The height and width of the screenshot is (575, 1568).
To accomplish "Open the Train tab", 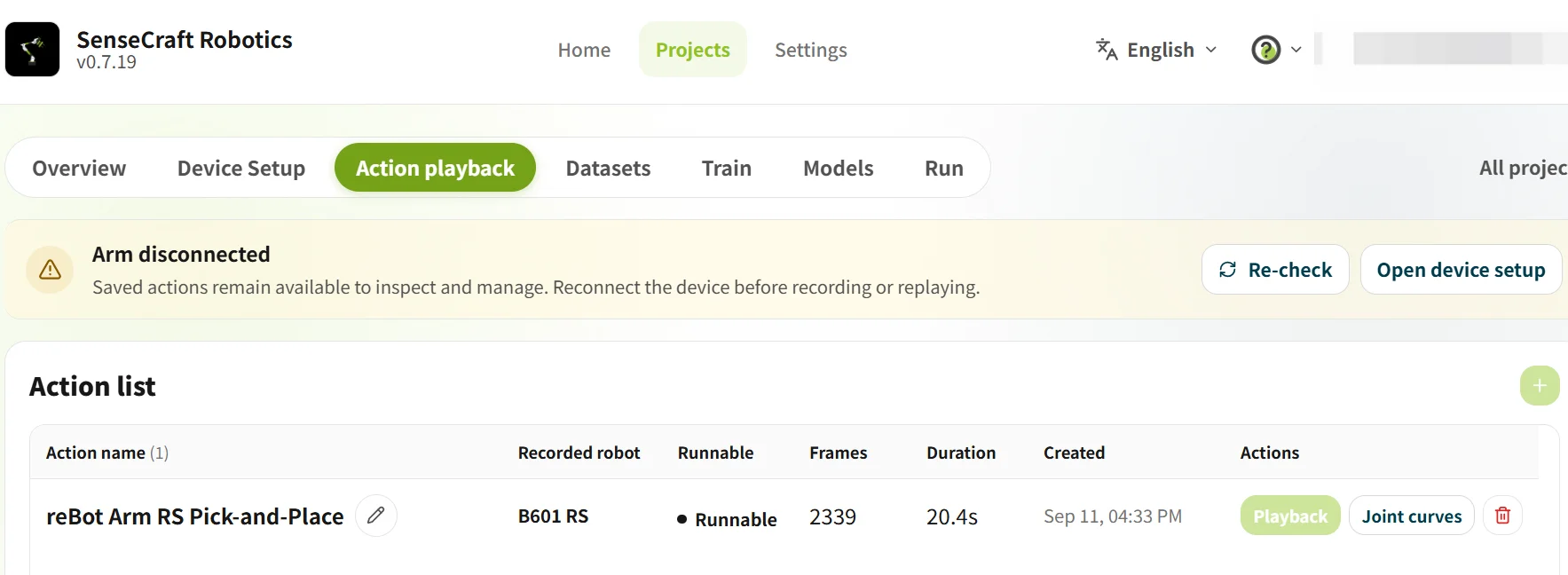I will pyautogui.click(x=727, y=168).
